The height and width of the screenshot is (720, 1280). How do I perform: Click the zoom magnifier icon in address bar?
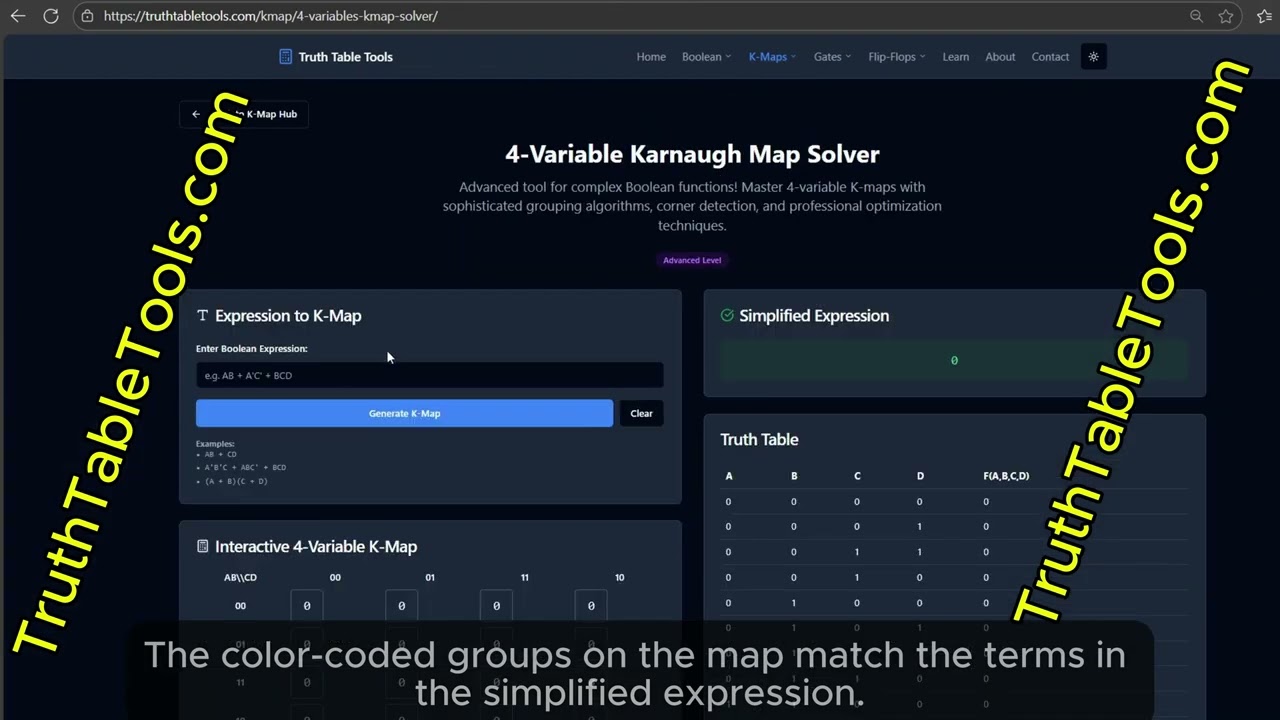click(1196, 16)
